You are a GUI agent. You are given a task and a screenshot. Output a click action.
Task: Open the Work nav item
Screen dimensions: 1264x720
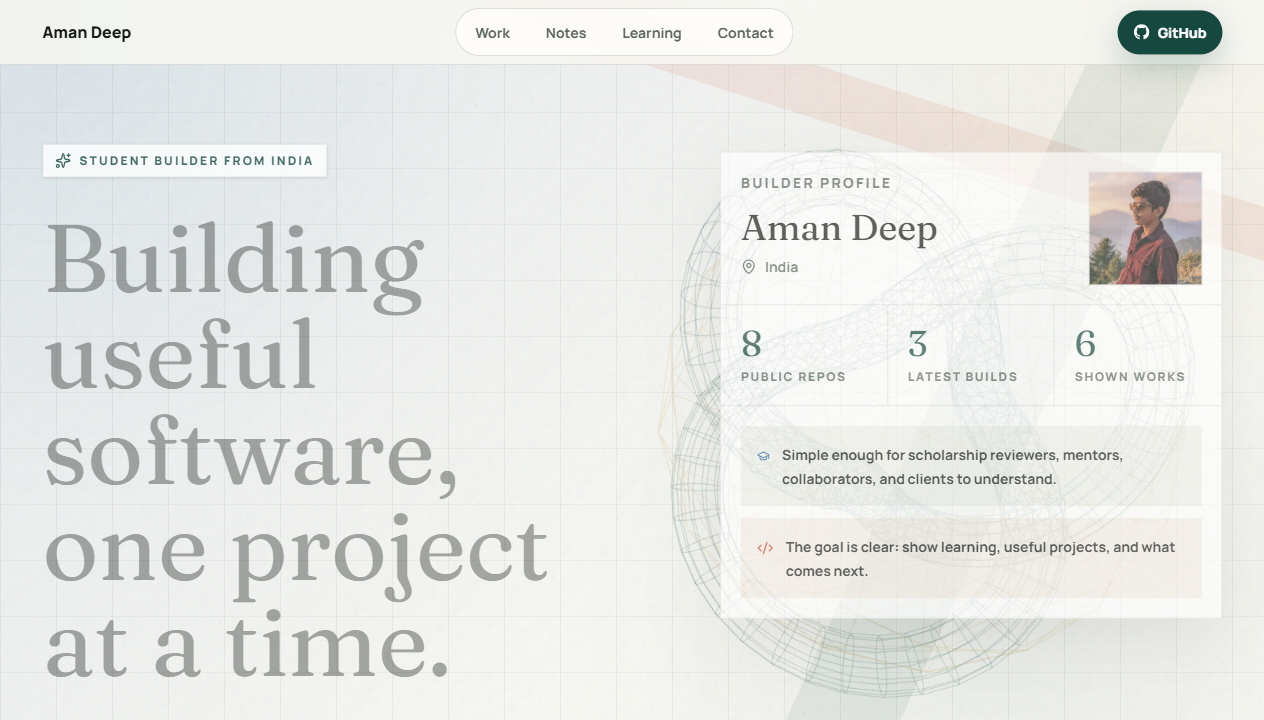[492, 33]
